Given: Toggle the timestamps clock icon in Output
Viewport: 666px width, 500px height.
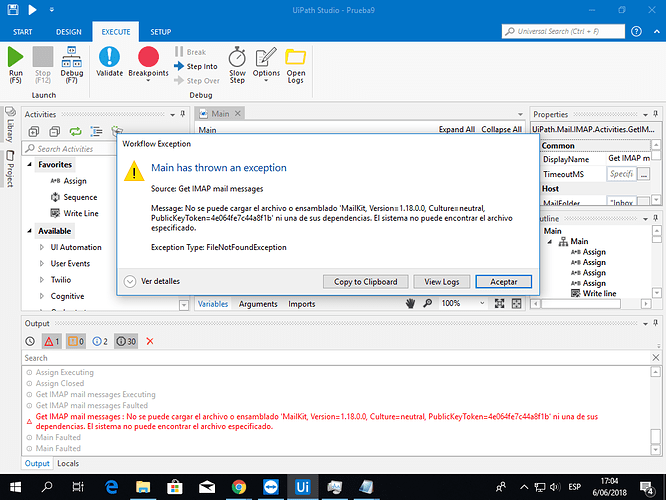Looking at the screenshot, I should 30,341.
